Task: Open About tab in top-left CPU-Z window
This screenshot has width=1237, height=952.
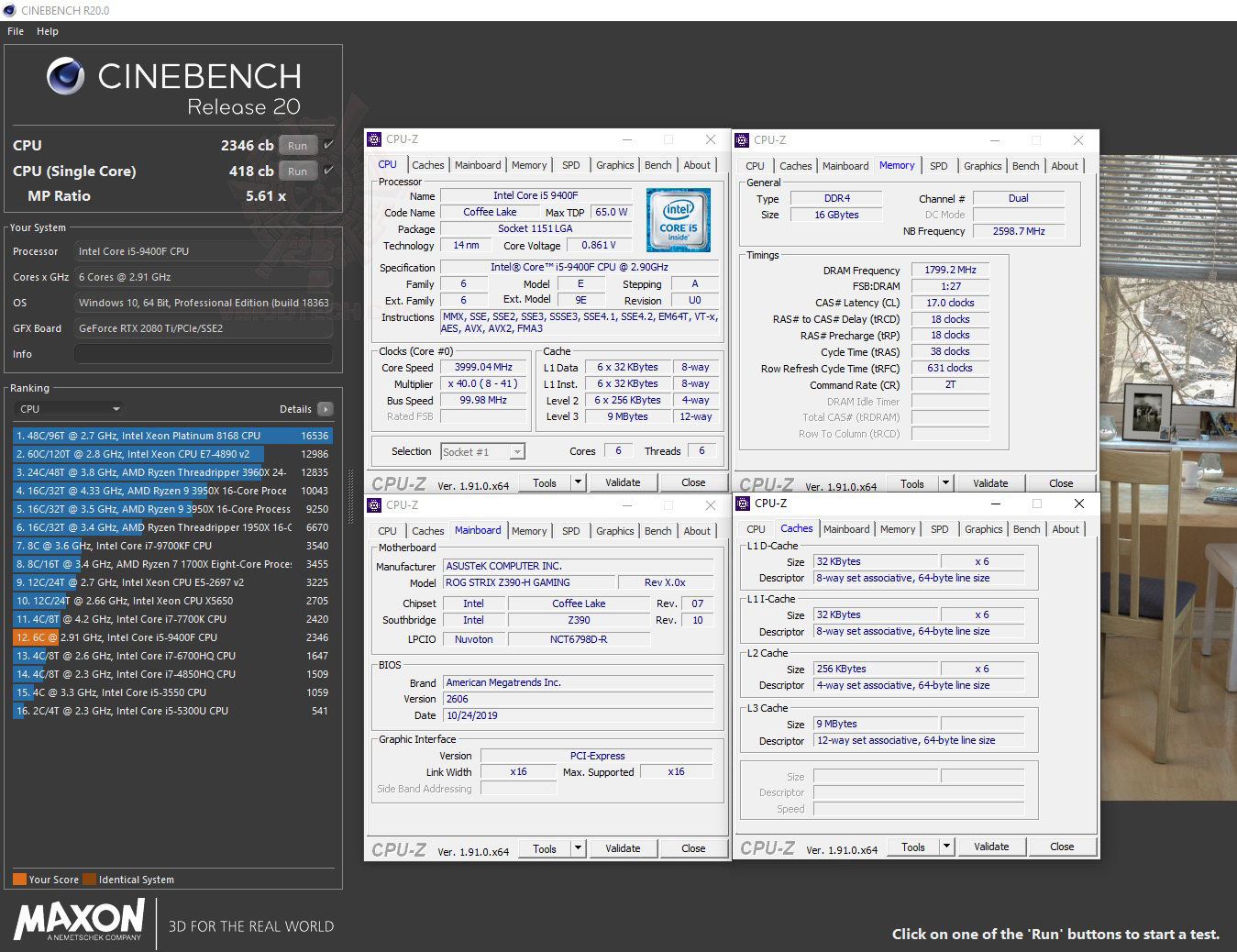Action: coord(697,165)
